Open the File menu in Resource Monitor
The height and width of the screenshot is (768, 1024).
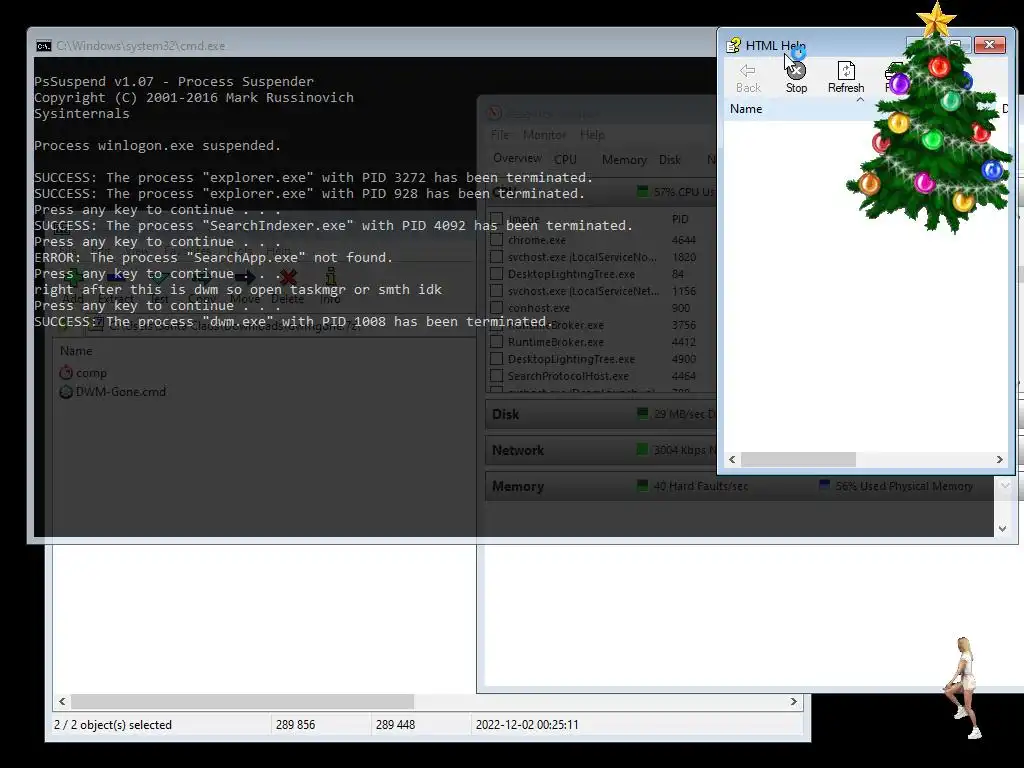(500, 135)
